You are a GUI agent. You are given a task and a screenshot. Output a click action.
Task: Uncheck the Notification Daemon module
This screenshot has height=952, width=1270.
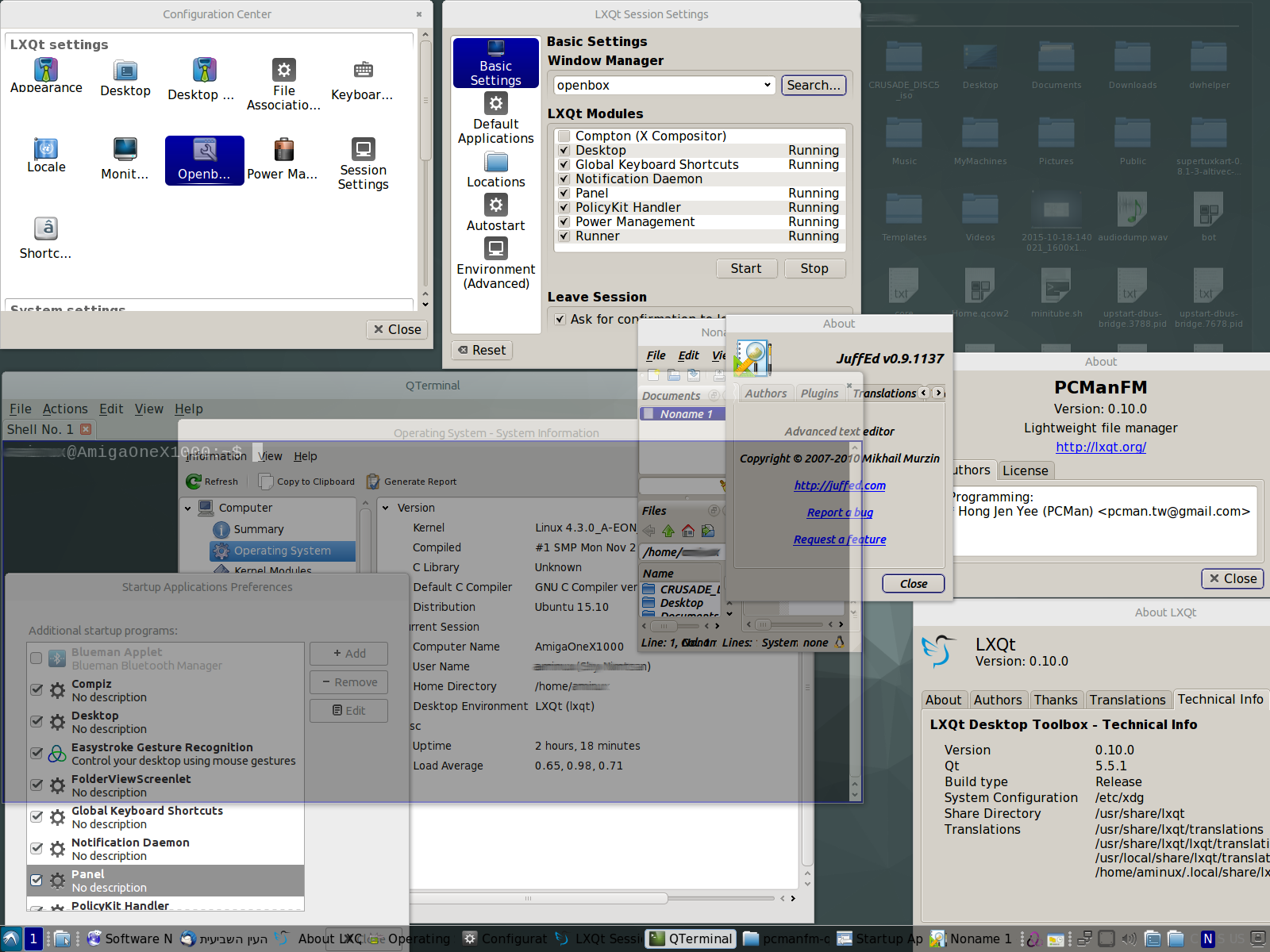point(564,179)
